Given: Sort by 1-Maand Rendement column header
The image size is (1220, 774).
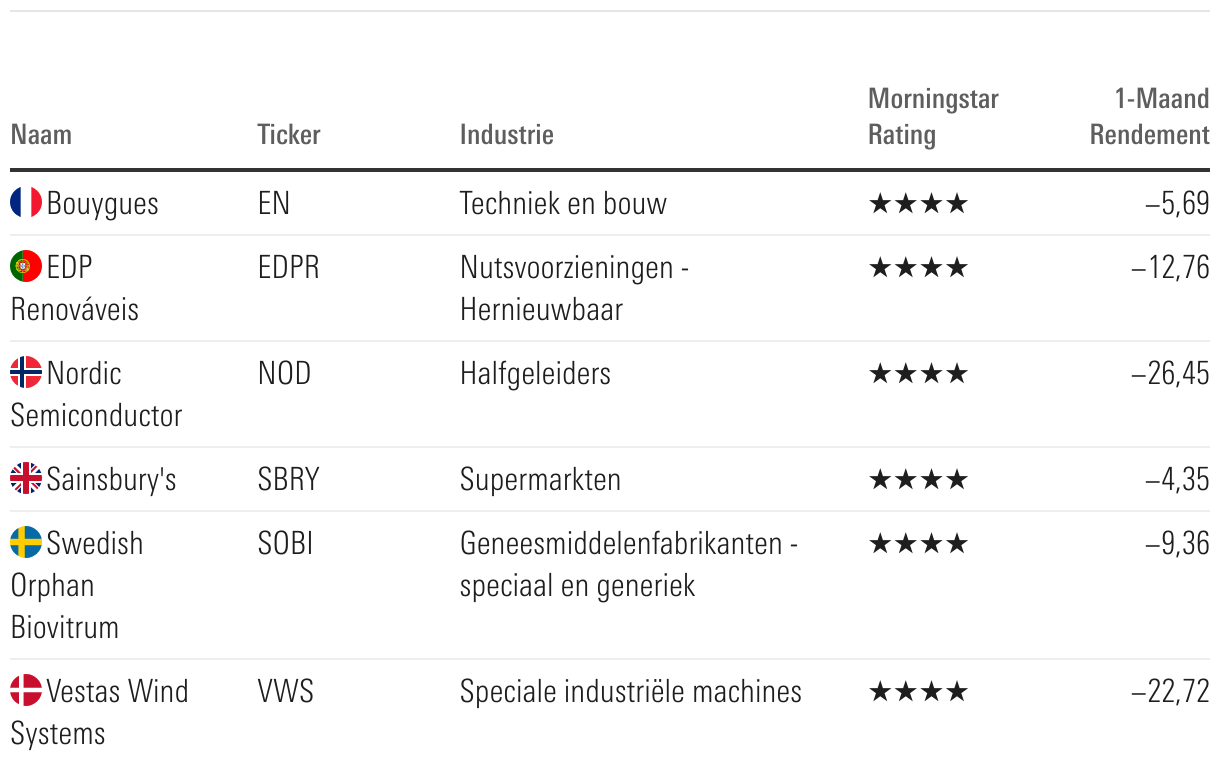Looking at the screenshot, I should pyautogui.click(x=1149, y=116).
